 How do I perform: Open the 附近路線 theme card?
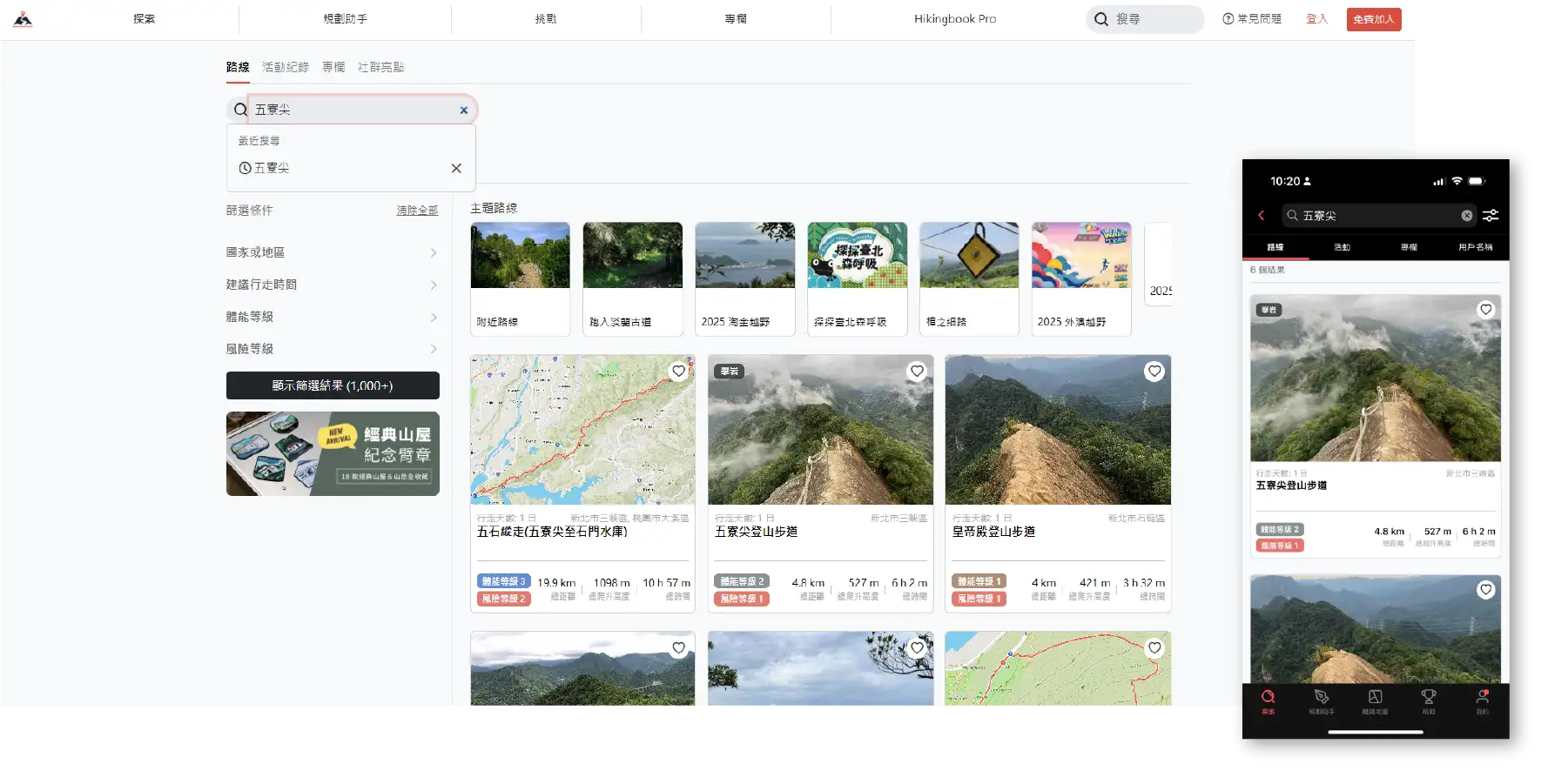(x=521, y=279)
